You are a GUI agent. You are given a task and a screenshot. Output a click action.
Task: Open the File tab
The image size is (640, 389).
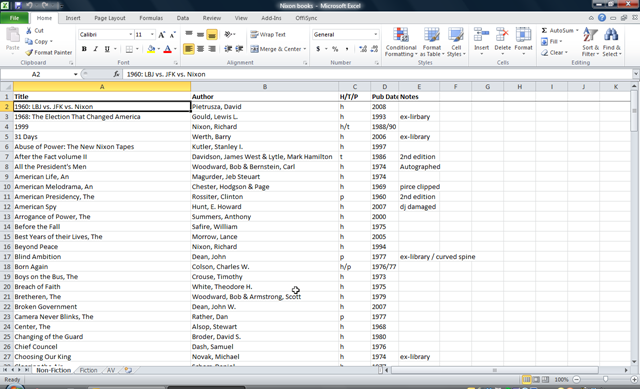(14, 18)
